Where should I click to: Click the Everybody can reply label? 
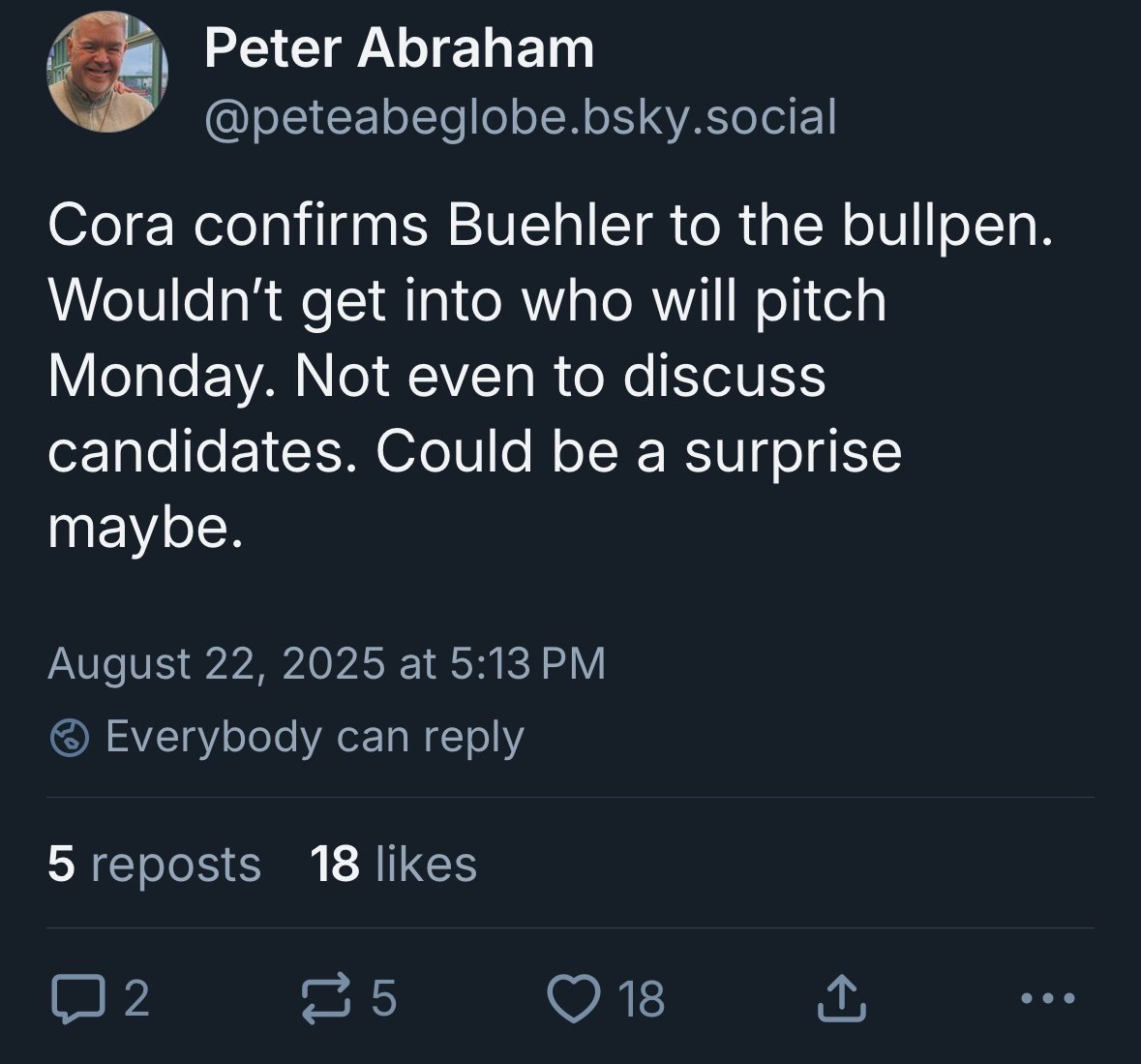point(315,737)
